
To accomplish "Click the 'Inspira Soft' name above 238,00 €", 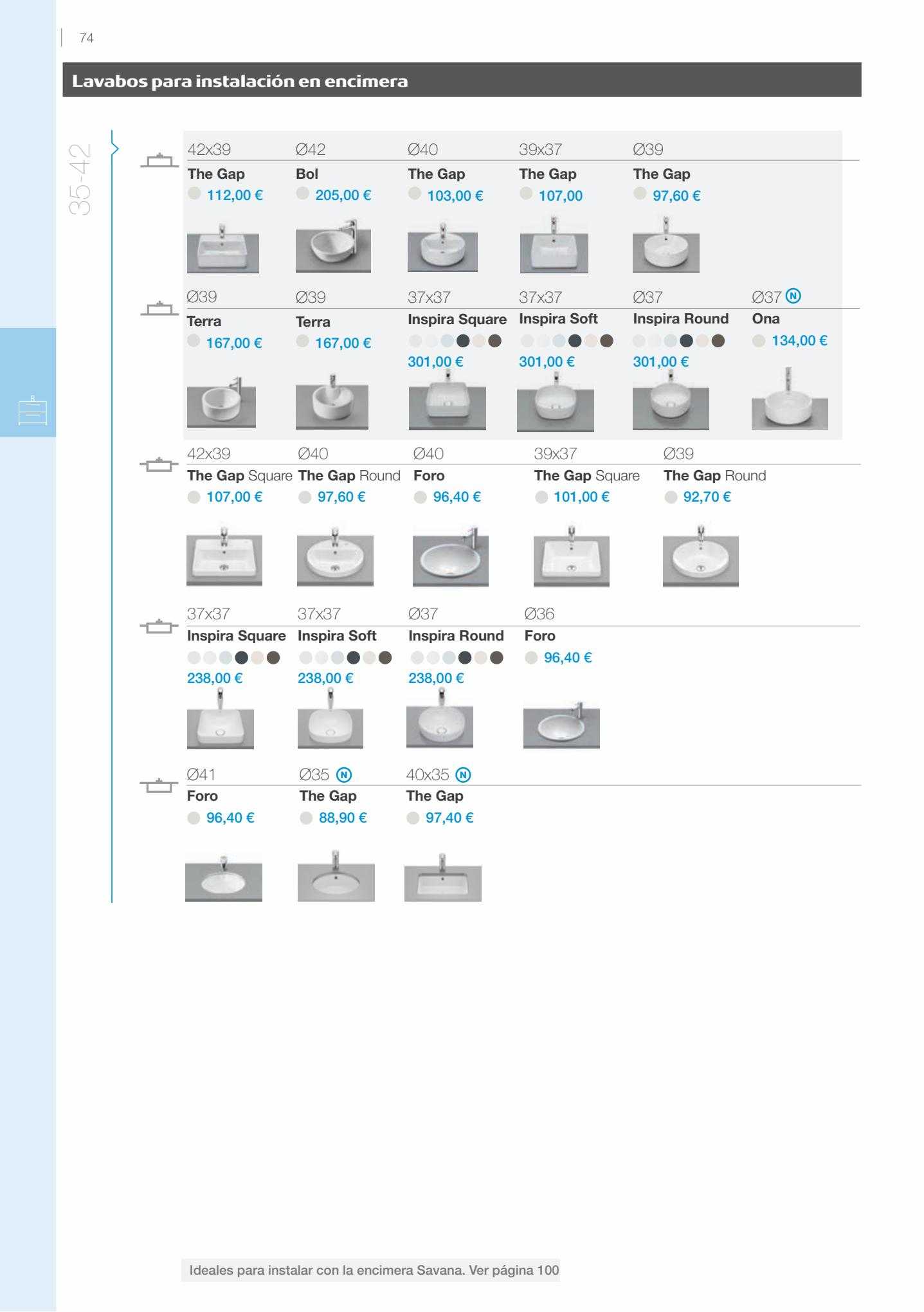I will click(x=337, y=635).
